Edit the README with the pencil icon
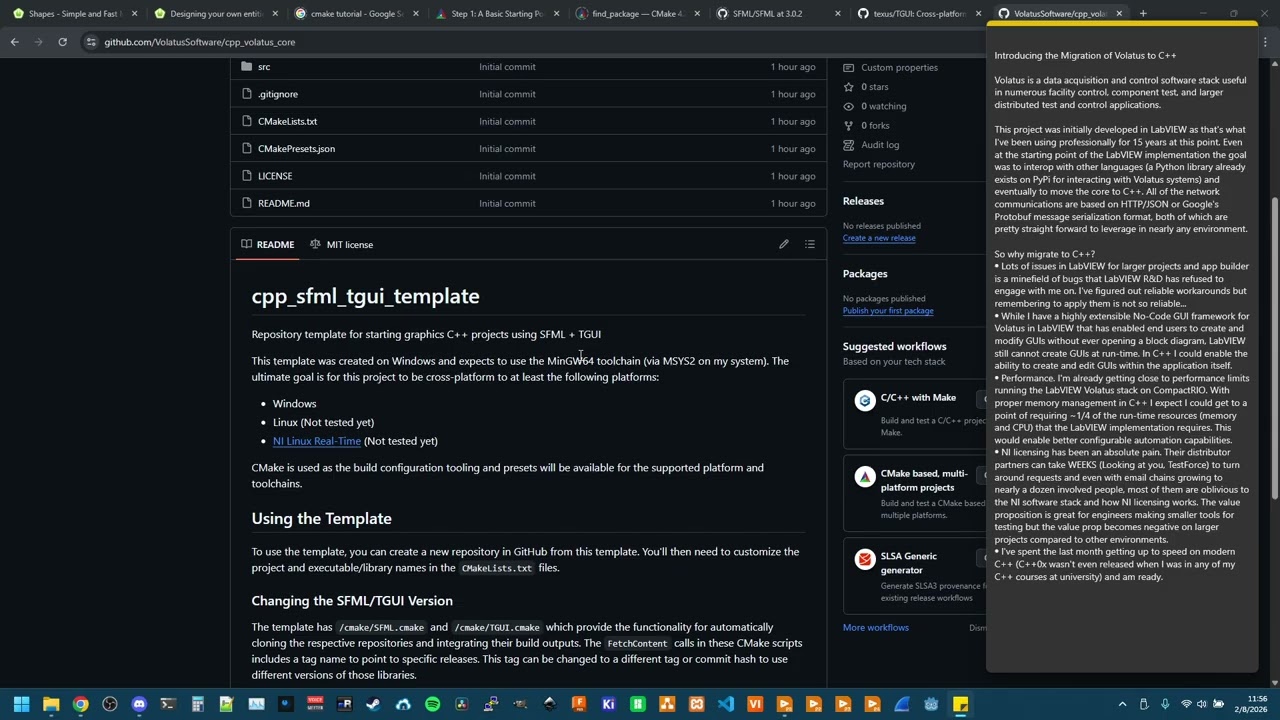 click(x=784, y=244)
